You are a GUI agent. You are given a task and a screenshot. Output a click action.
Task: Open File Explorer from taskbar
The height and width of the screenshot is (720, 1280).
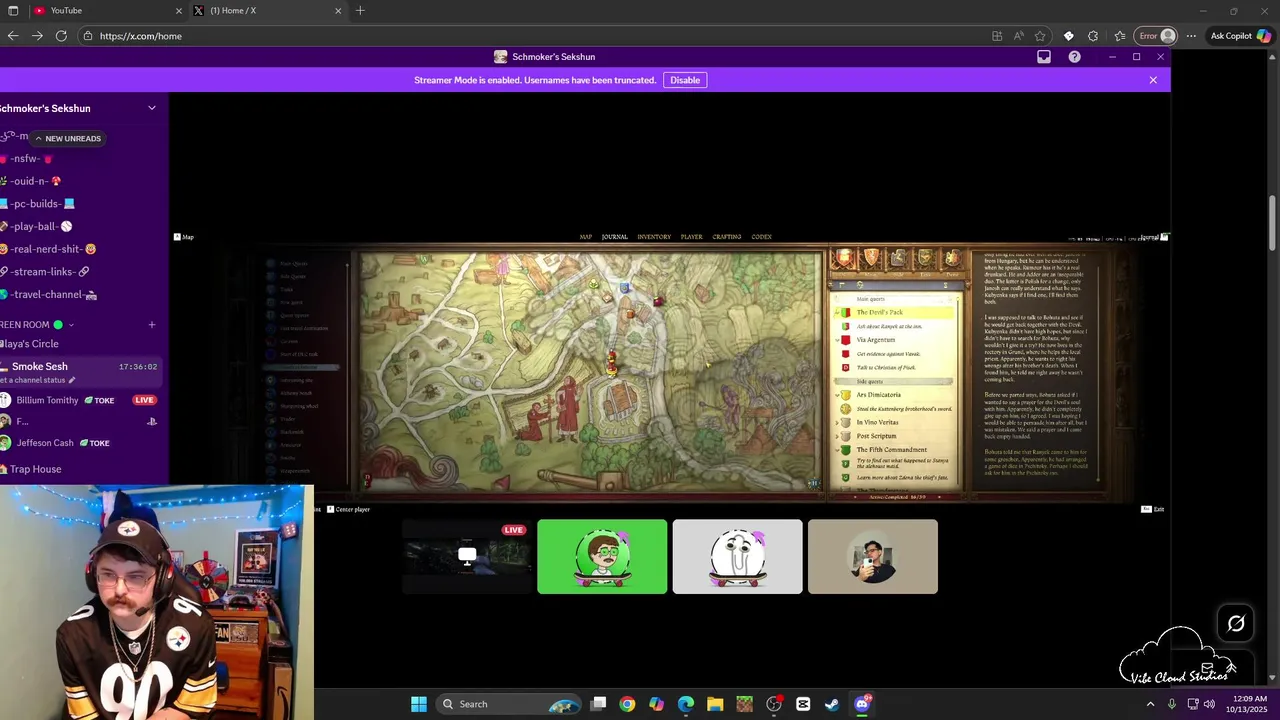pos(715,704)
